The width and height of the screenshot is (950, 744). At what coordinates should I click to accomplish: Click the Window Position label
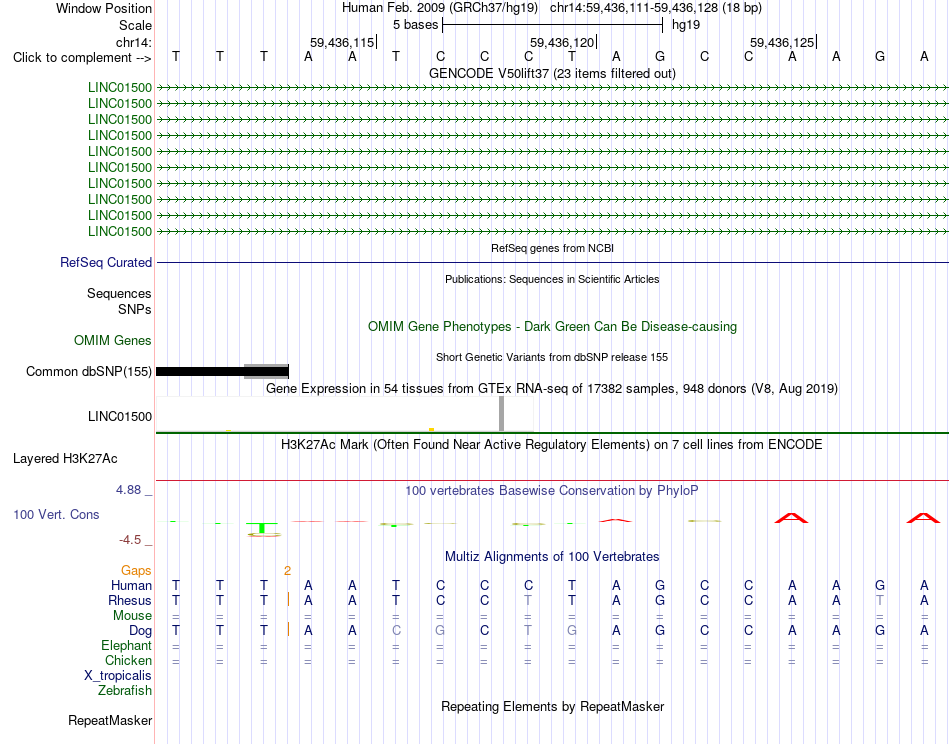tap(104, 8)
